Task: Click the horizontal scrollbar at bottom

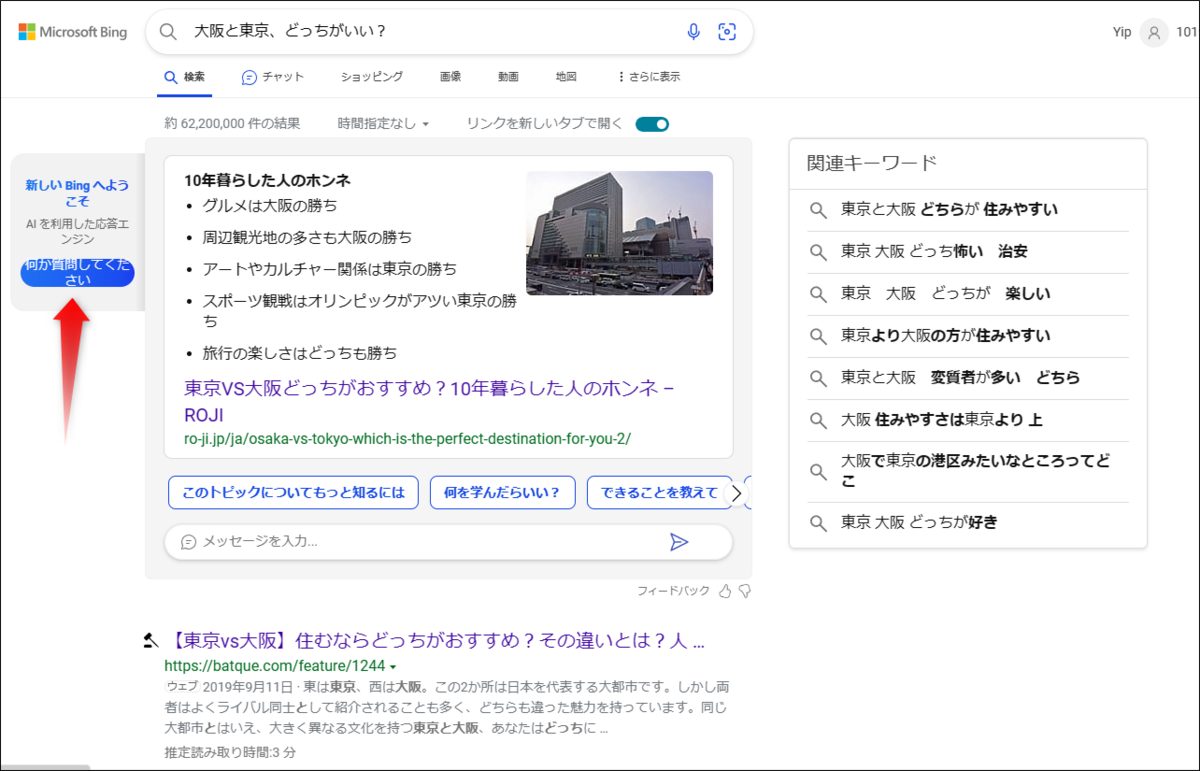Action: [45, 767]
